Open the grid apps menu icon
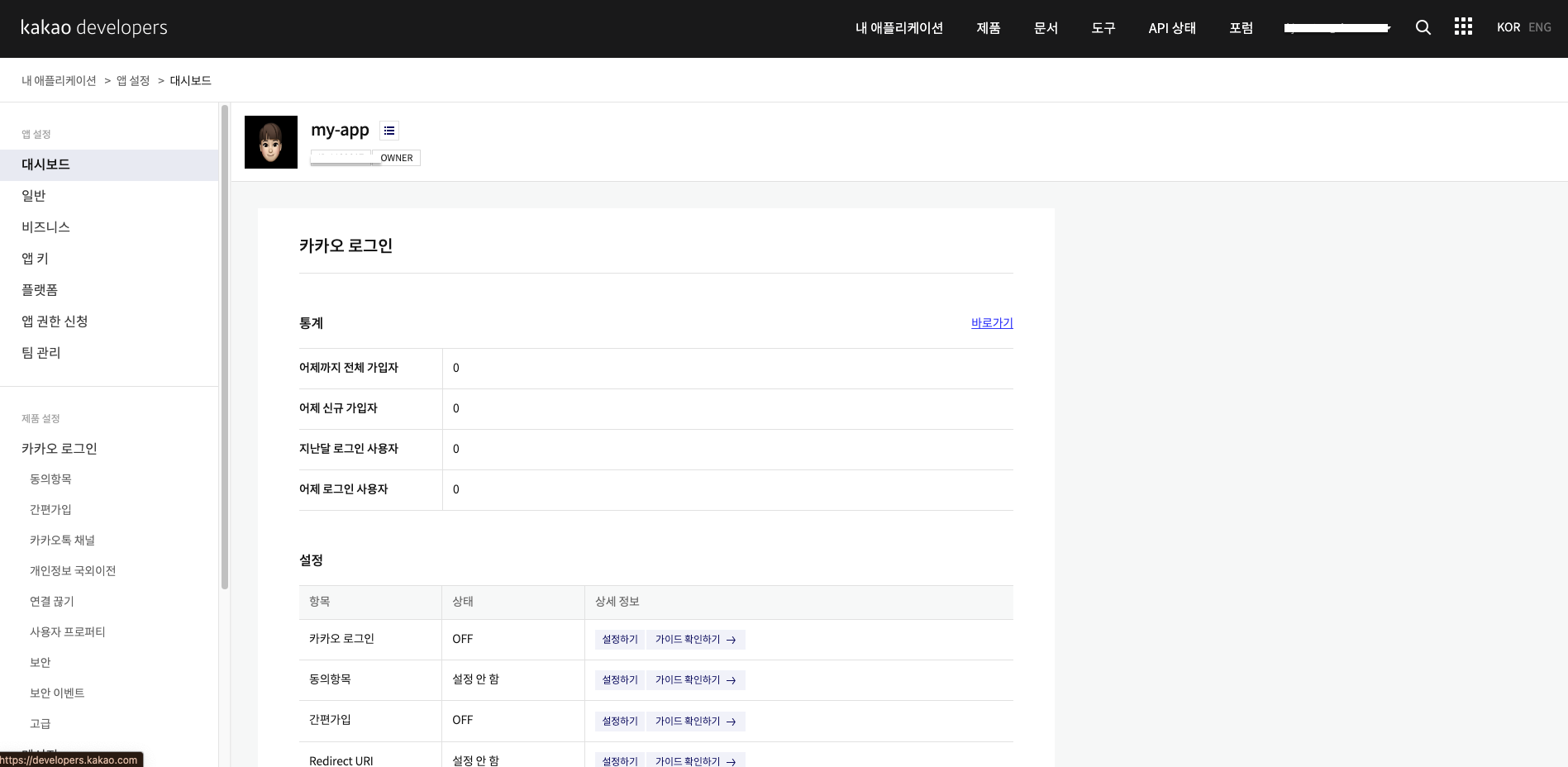The height and width of the screenshot is (767, 1568). pyautogui.click(x=1463, y=26)
